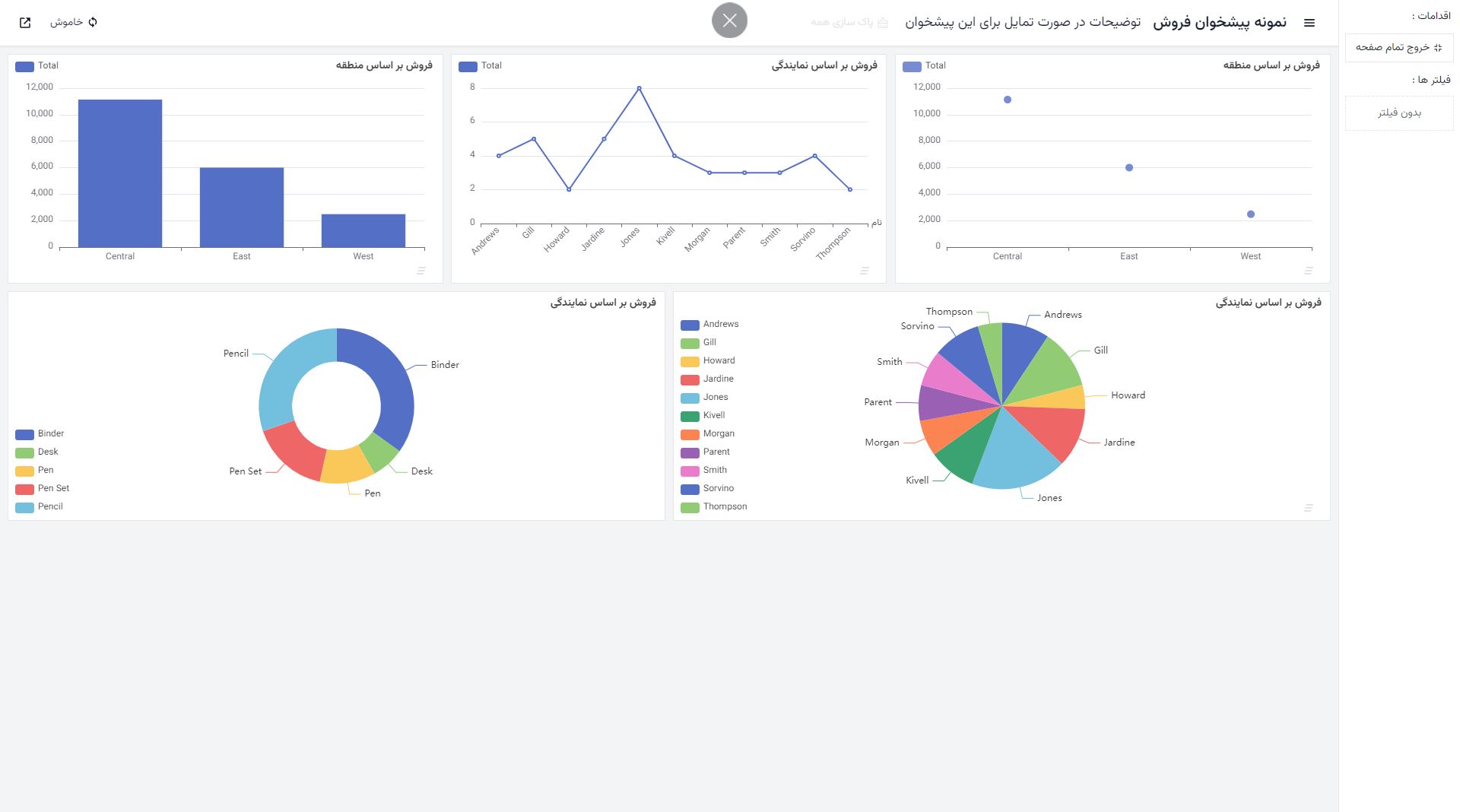The image size is (1460, 812).
Task: Click the West bar in bar chart
Action: click(363, 230)
